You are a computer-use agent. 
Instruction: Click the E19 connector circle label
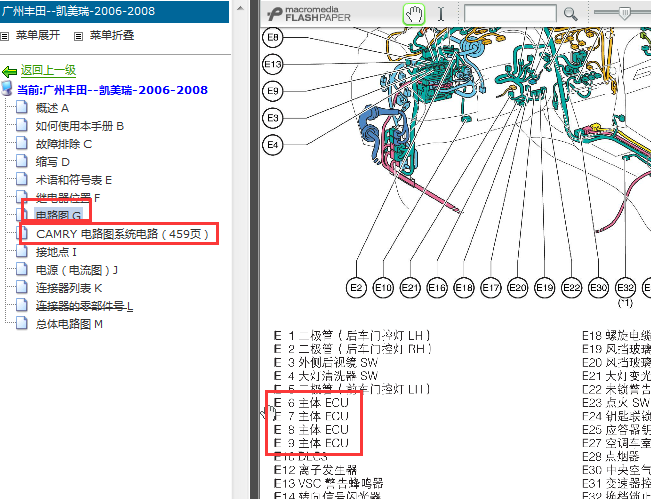click(x=545, y=288)
